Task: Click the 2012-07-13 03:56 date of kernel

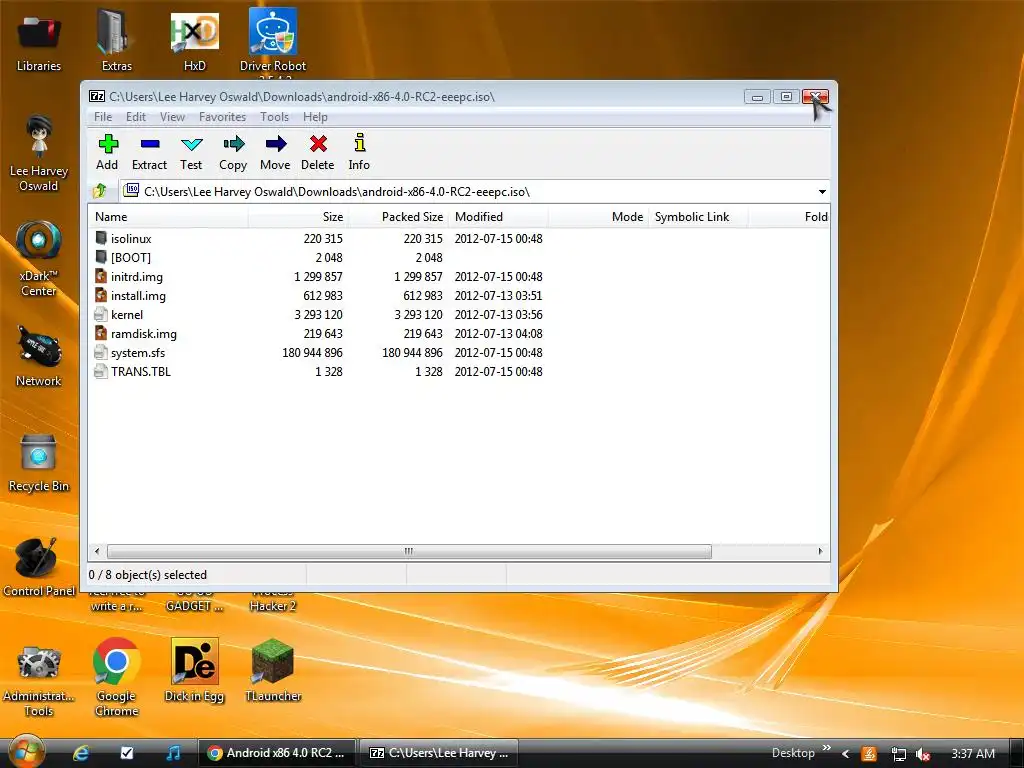Action: click(498, 315)
